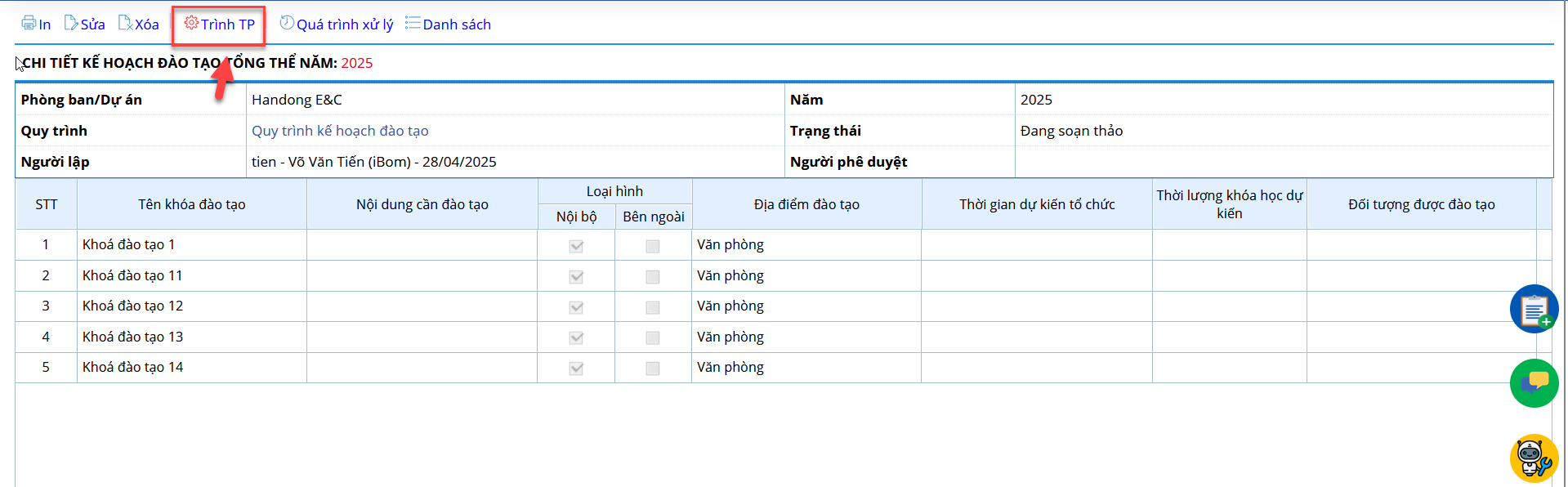Toggle Bên ngoài checkbox for Khoá đào tạo 14

652,369
